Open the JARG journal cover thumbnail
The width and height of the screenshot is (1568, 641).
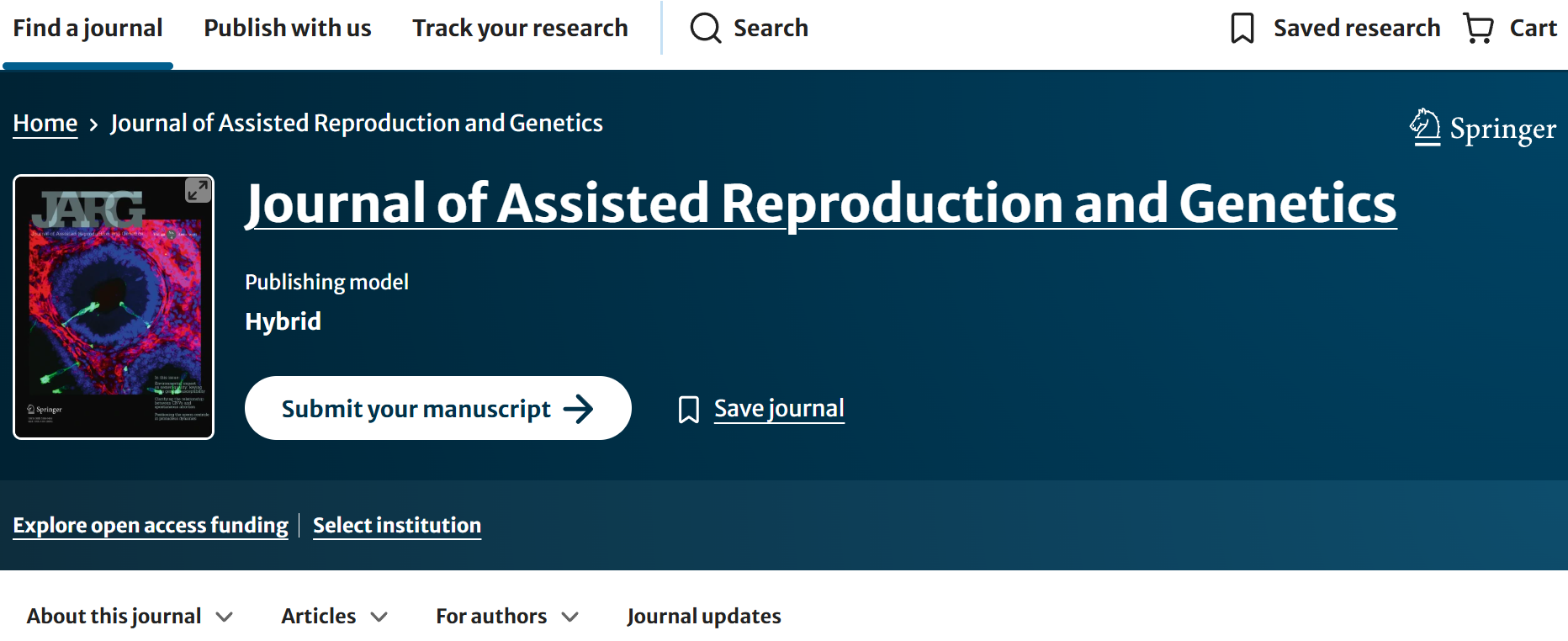pos(114,307)
